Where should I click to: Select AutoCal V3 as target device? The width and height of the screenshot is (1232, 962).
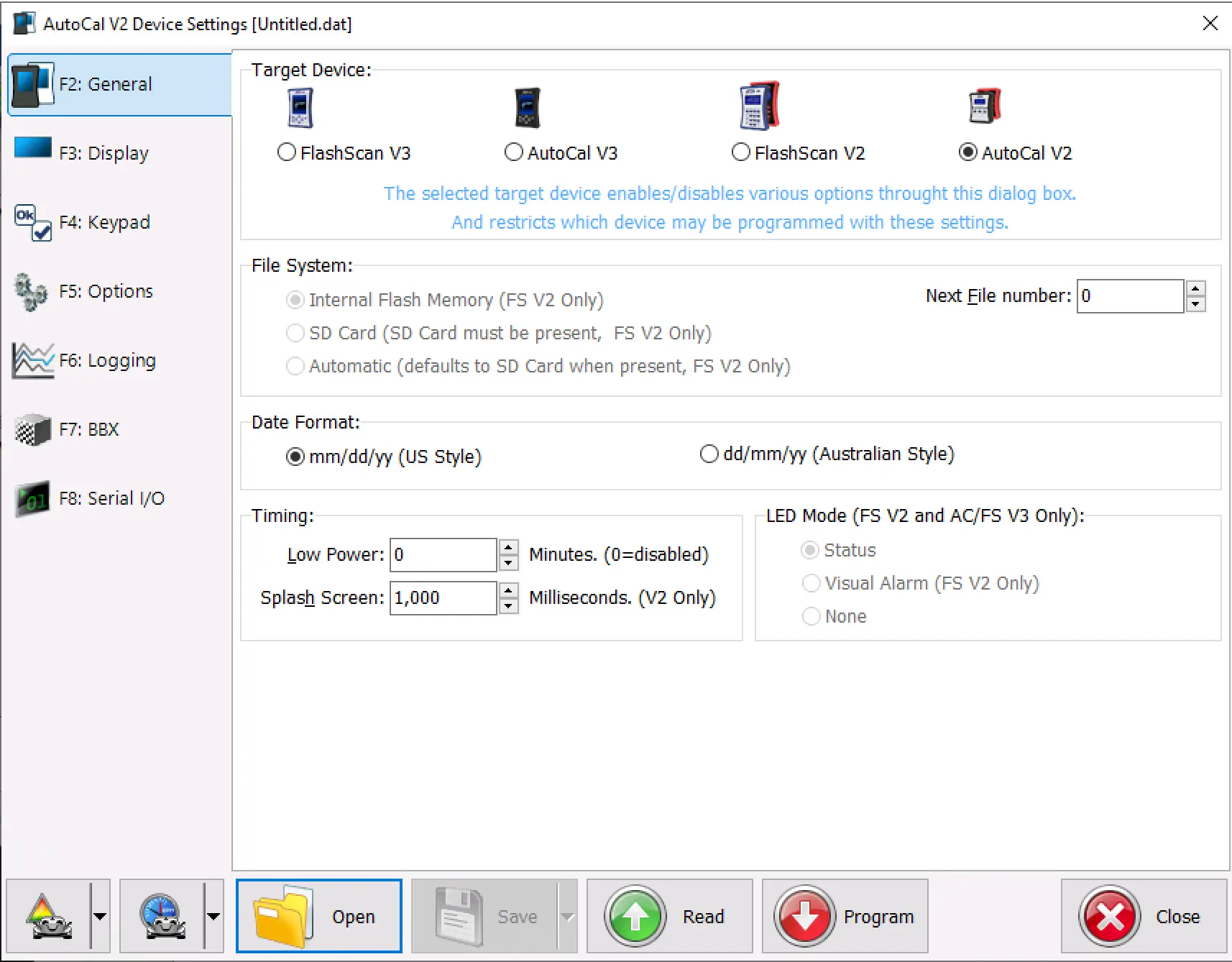coord(514,152)
